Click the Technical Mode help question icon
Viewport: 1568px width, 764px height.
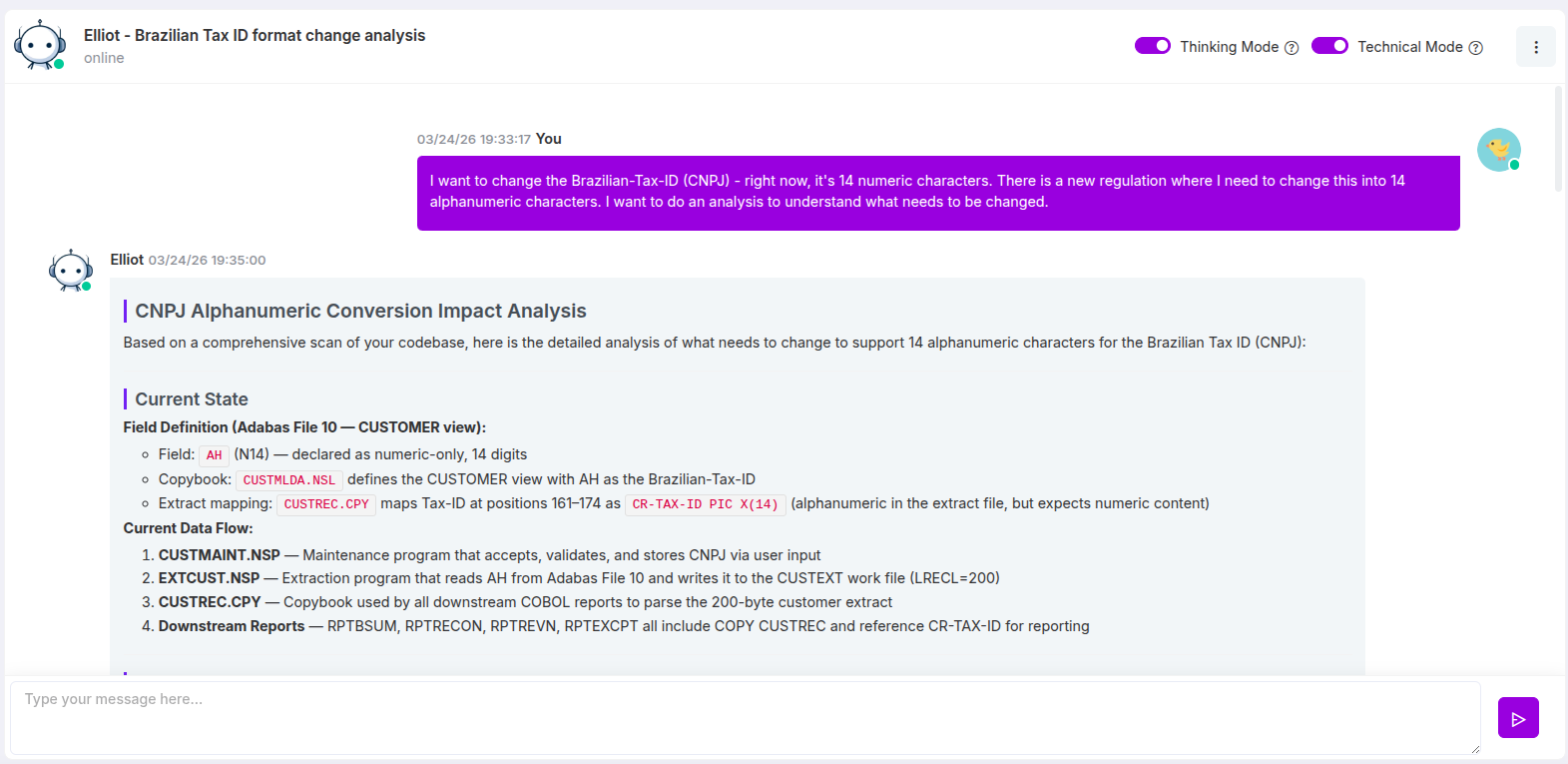pos(1476,48)
